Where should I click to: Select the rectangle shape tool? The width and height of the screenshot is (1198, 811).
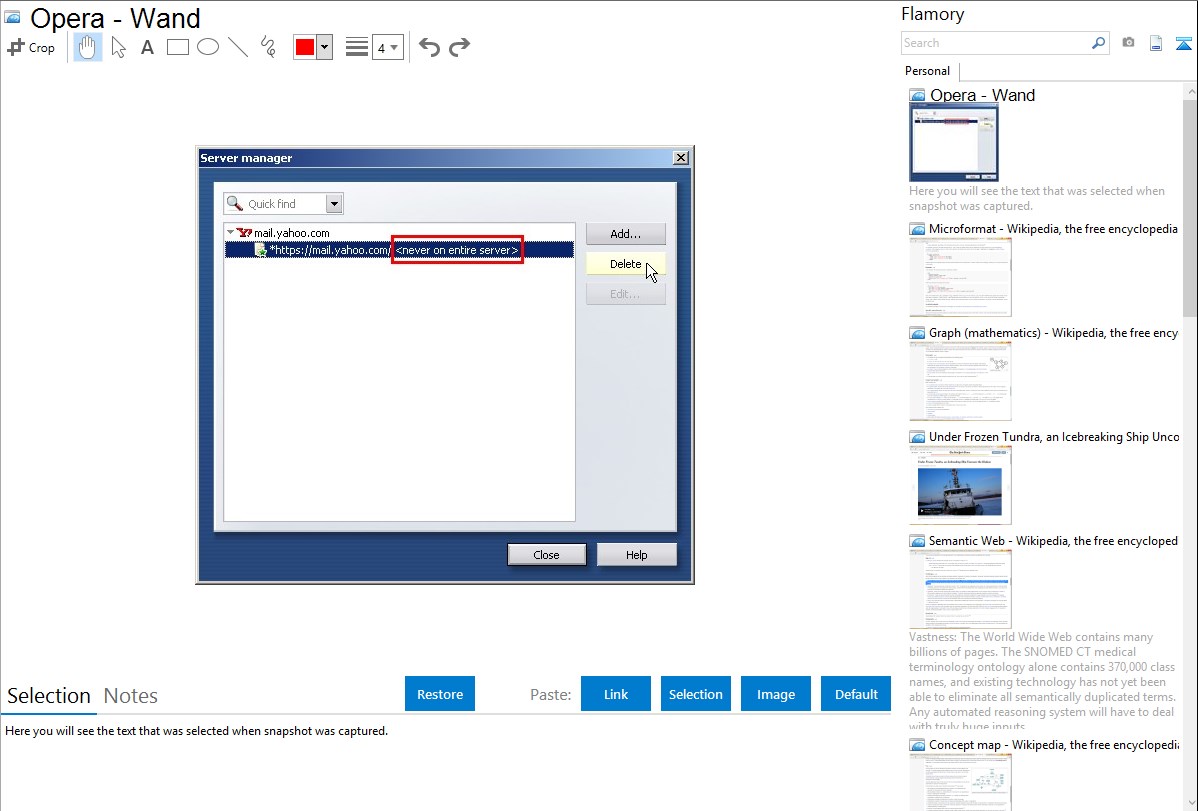pyautogui.click(x=177, y=47)
